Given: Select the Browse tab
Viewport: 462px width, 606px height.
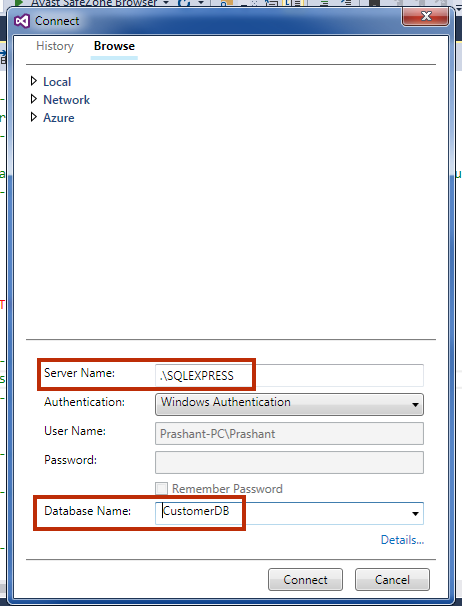Looking at the screenshot, I should coord(114,46).
